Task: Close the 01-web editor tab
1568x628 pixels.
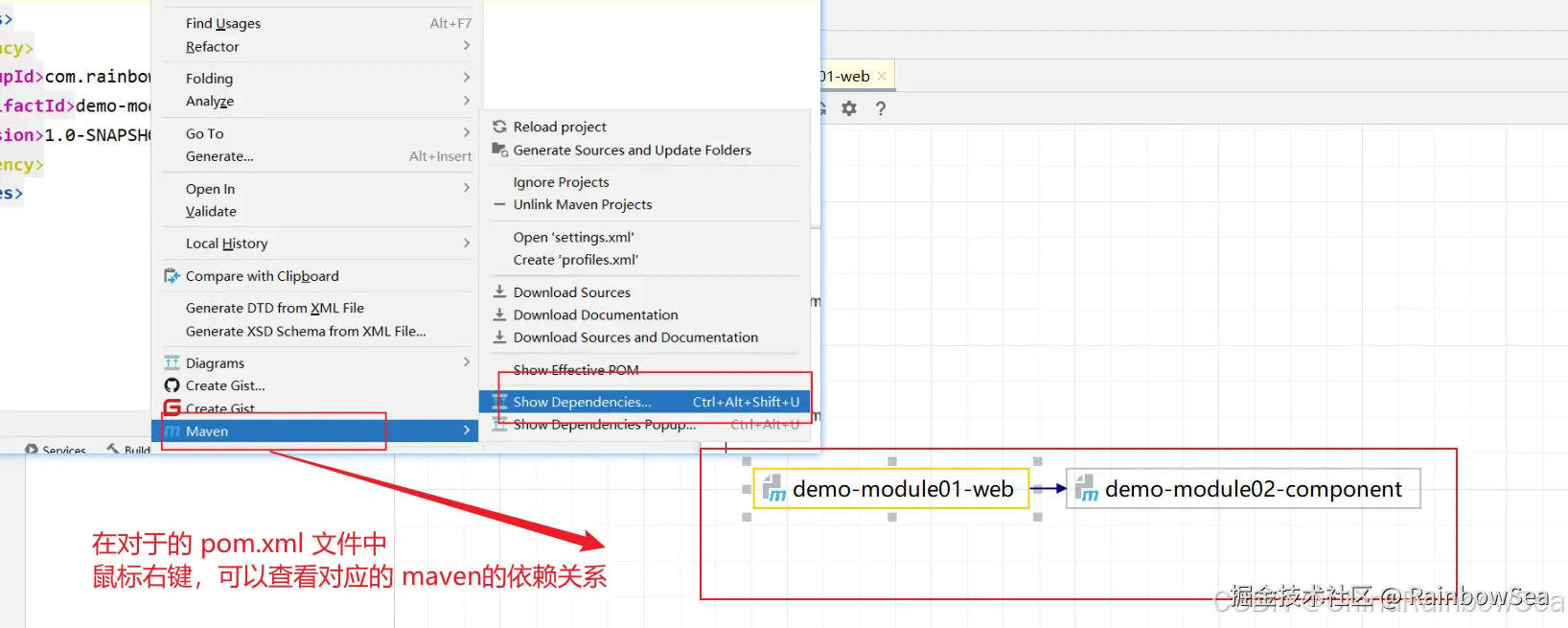Action: click(x=882, y=76)
